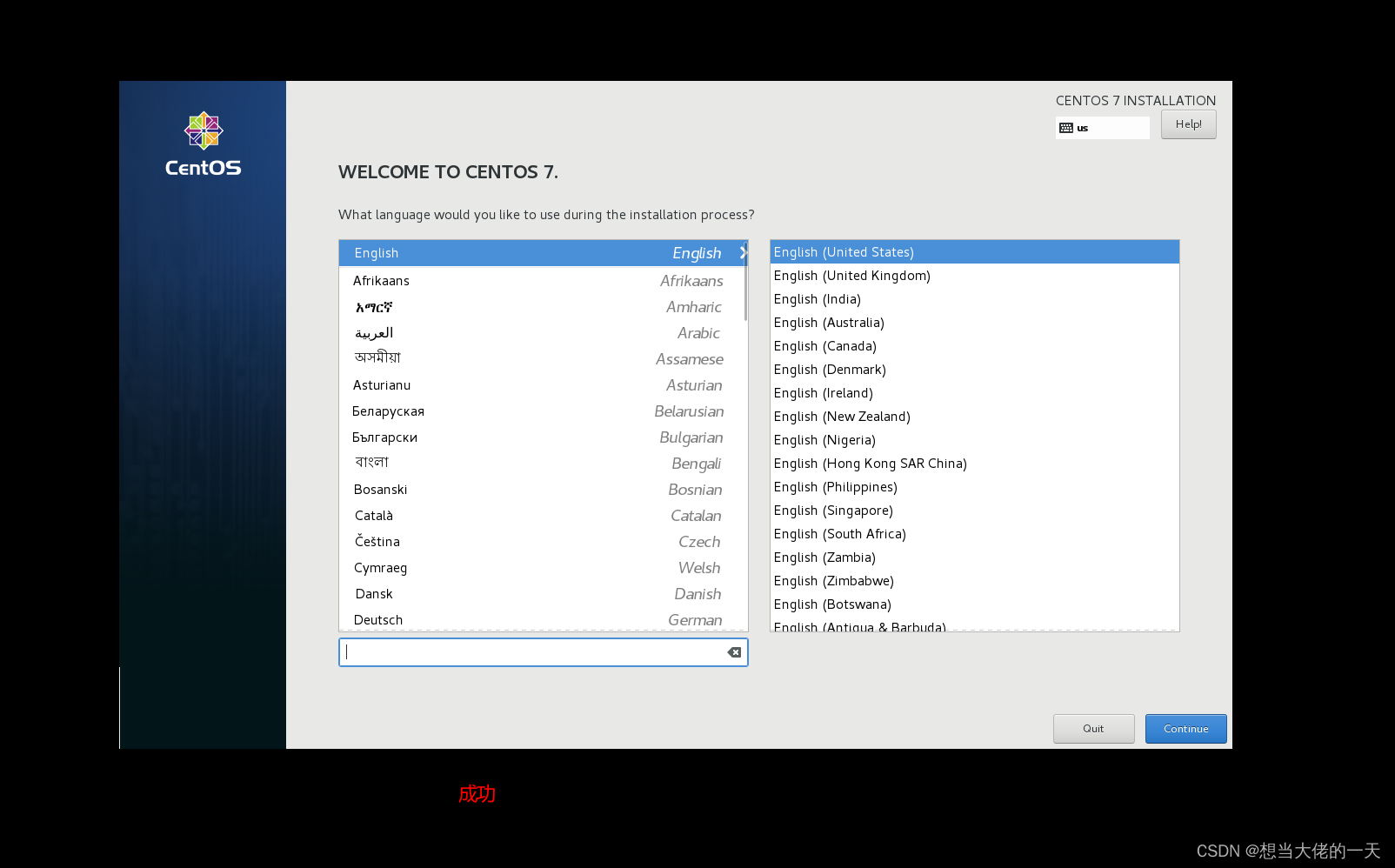This screenshot has width=1395, height=868.
Task: Choose English (Ireland) locale
Action: point(974,393)
